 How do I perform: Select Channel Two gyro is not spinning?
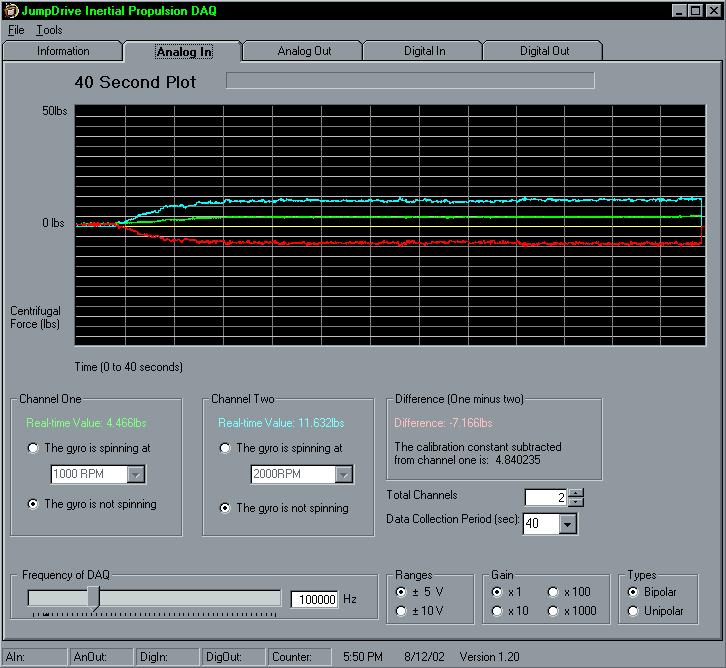coord(226,508)
